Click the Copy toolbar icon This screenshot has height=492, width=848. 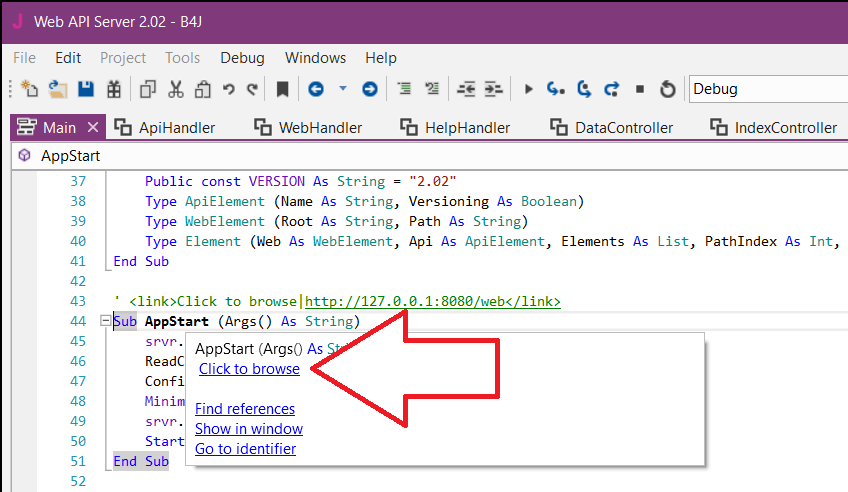tap(148, 89)
